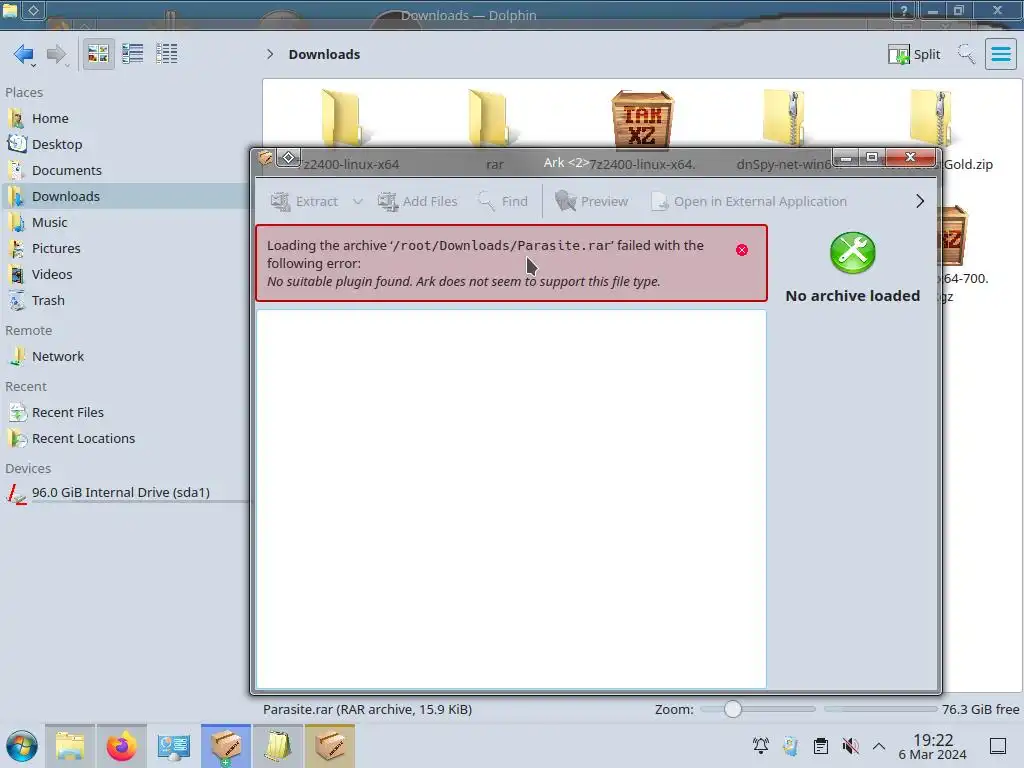Screen dimensions: 1024x768
Task: Click Open in External Application
Action: 748,201
